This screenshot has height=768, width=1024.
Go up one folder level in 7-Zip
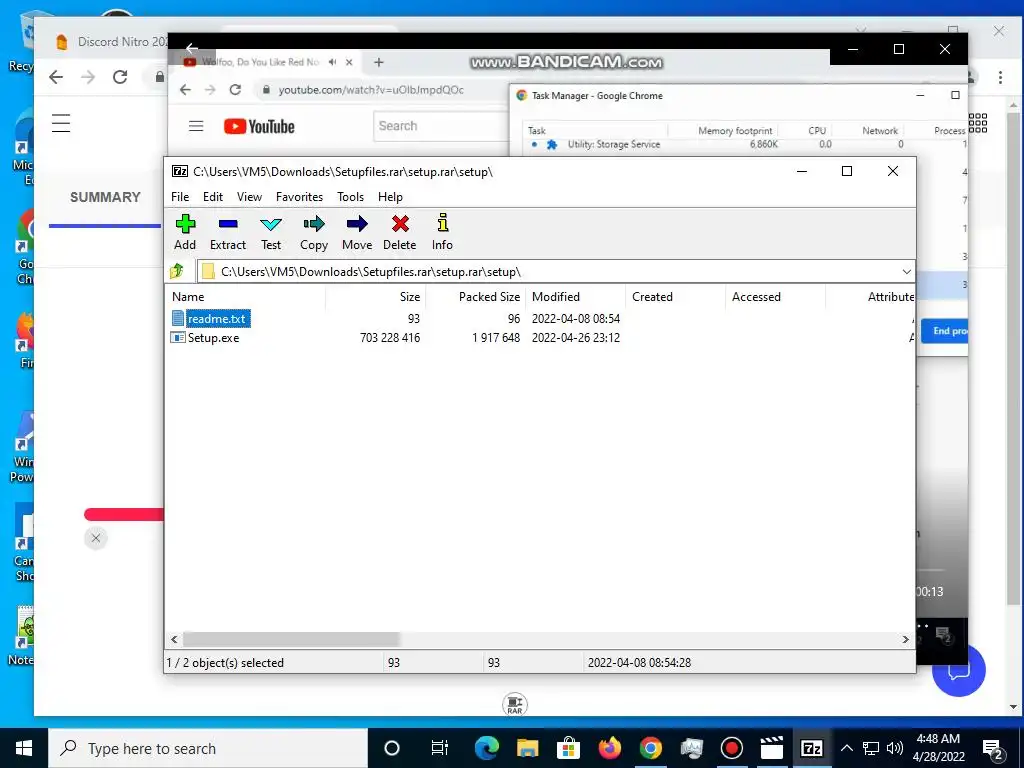[177, 271]
